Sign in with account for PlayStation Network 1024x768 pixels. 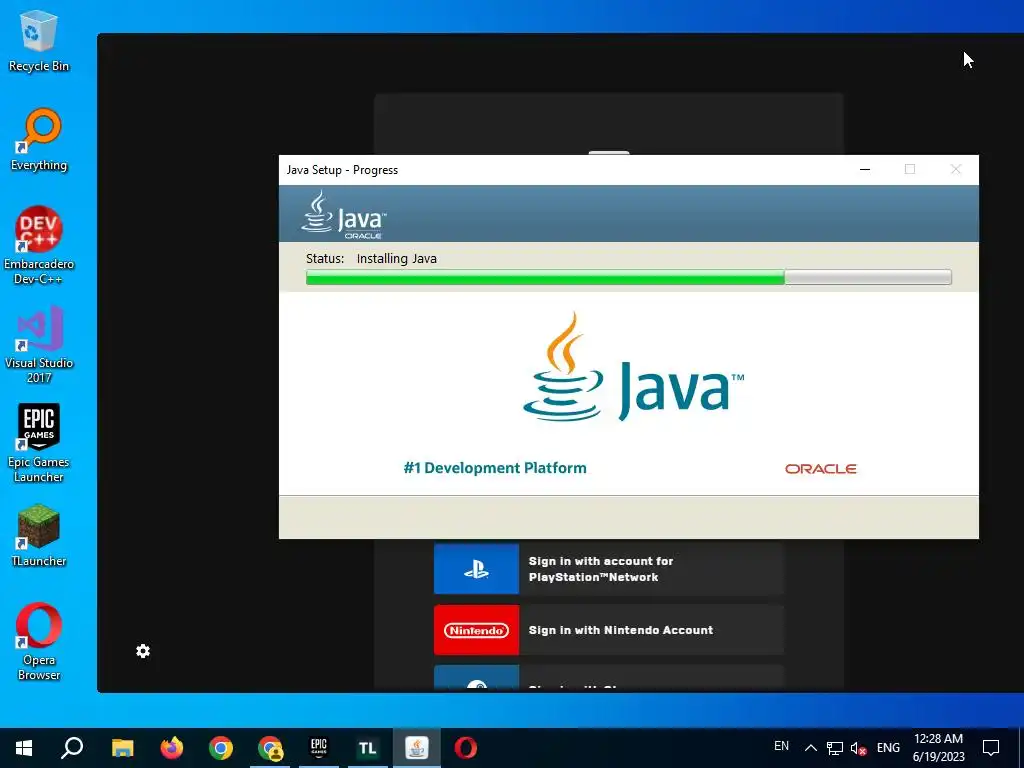click(x=609, y=569)
